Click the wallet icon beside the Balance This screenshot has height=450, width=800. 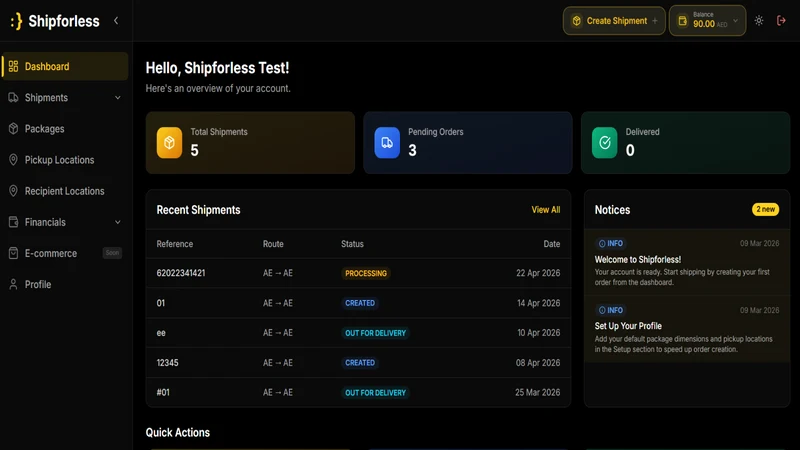click(x=683, y=21)
